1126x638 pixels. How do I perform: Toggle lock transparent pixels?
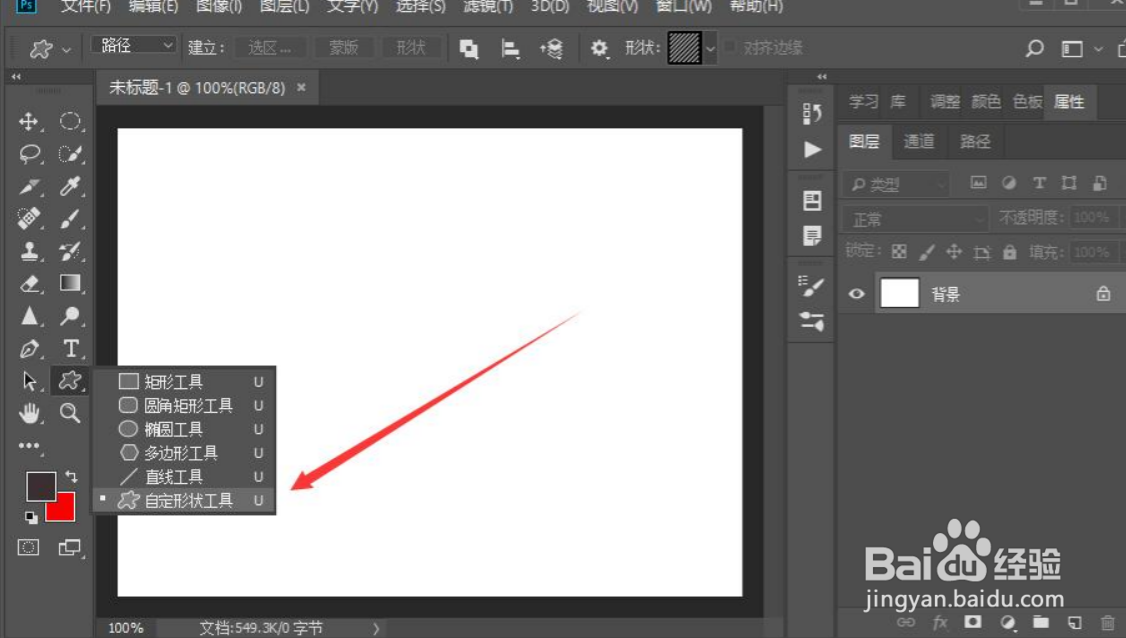[x=899, y=251]
